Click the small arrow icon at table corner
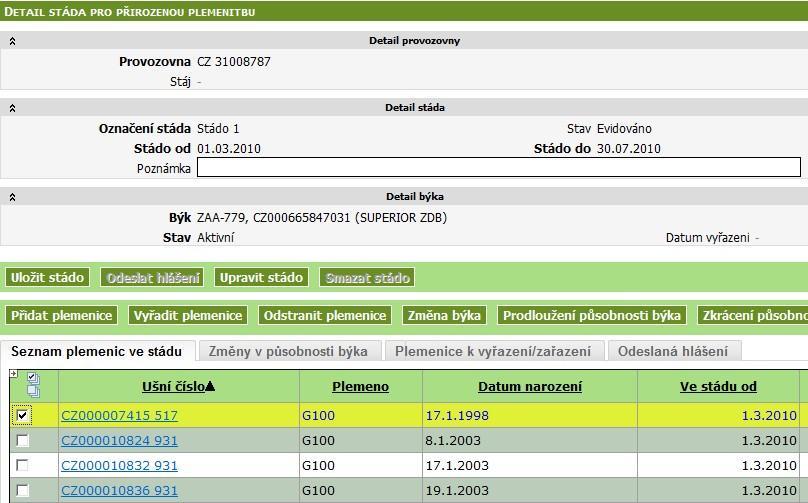 coord(13,374)
